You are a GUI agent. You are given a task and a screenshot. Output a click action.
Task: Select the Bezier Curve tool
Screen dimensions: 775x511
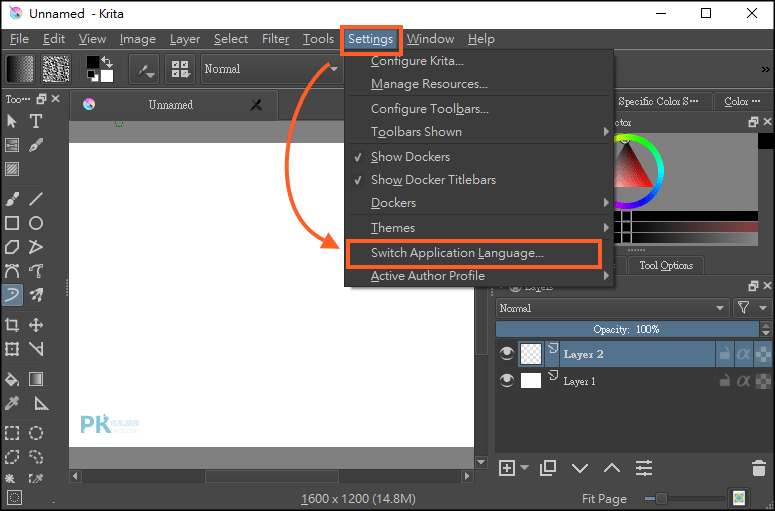[12, 271]
